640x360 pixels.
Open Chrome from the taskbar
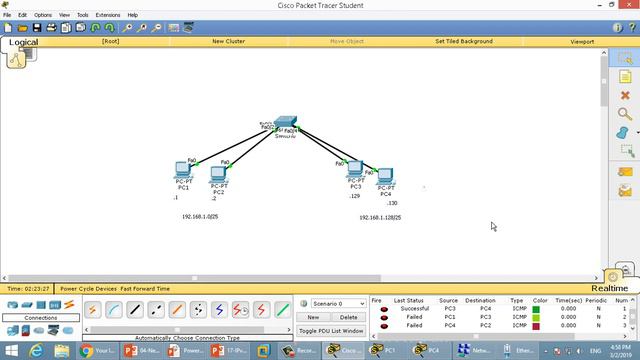97,351
